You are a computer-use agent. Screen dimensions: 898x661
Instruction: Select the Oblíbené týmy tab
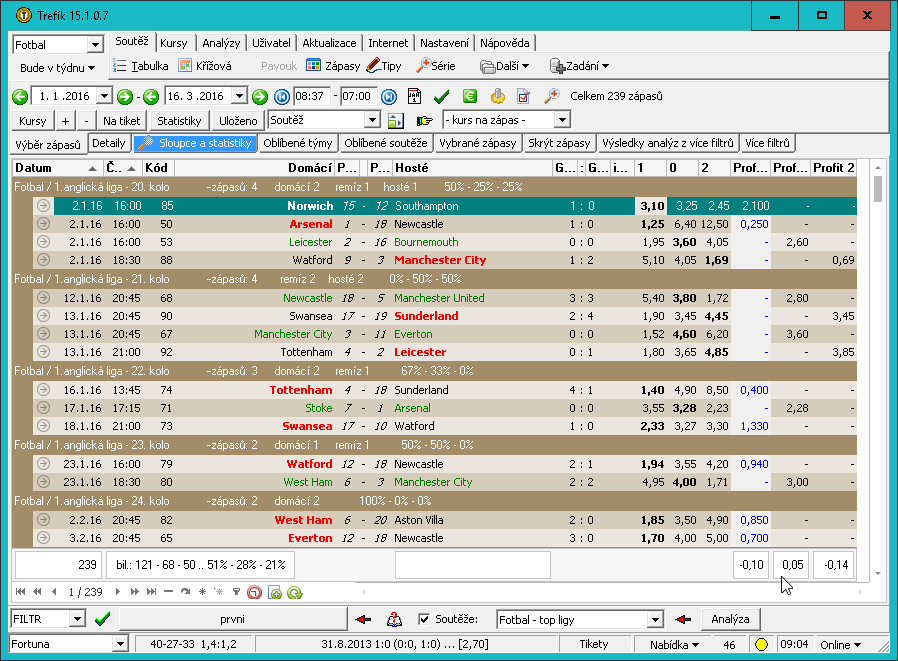pos(298,143)
